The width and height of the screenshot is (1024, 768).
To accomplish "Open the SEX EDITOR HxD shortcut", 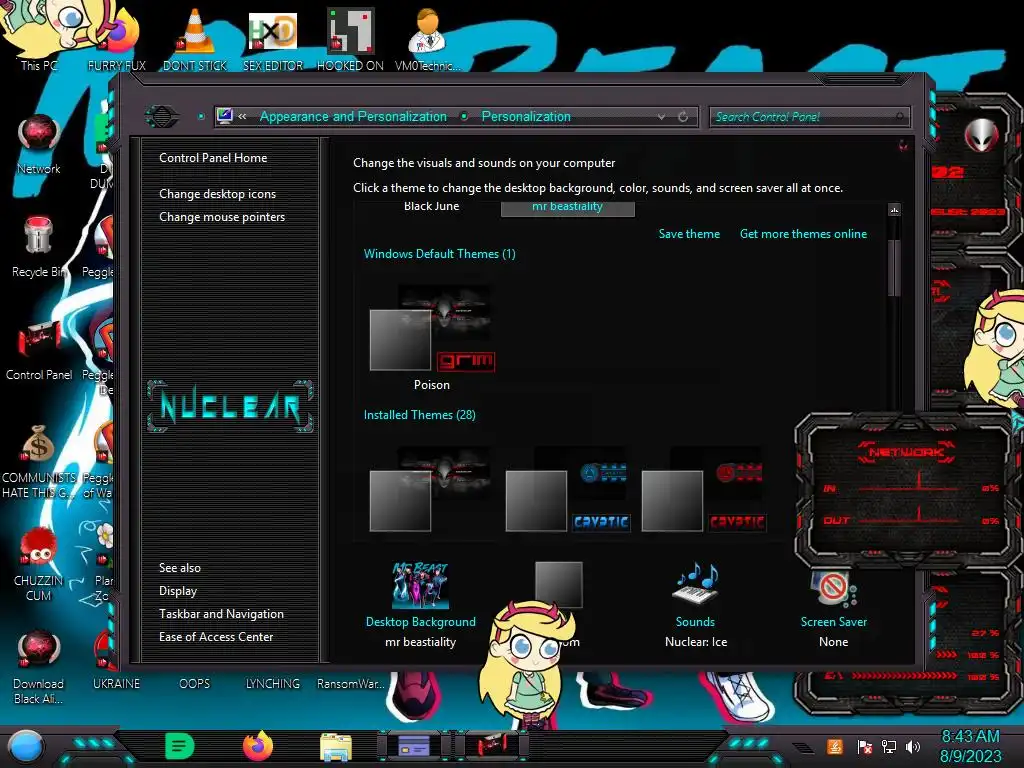I will [x=273, y=39].
